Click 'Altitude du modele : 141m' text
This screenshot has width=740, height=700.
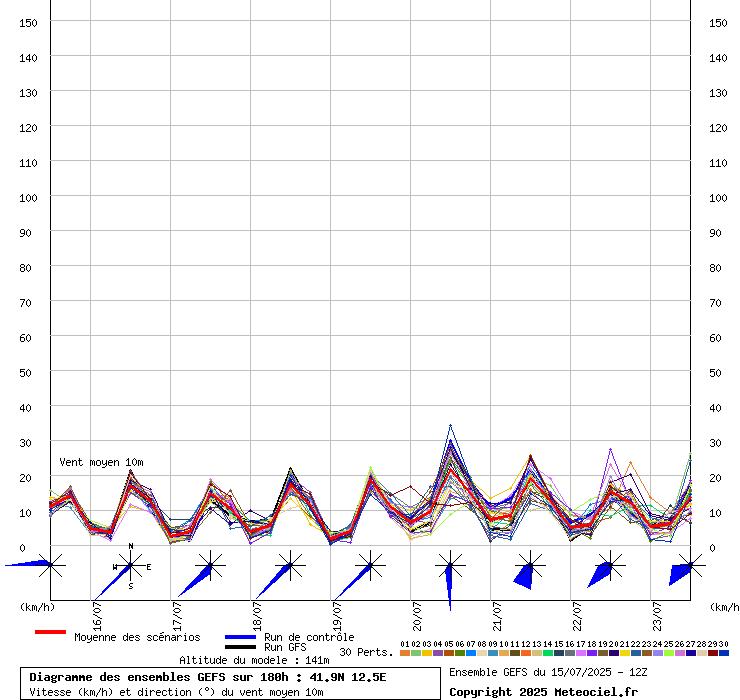[x=254, y=660]
